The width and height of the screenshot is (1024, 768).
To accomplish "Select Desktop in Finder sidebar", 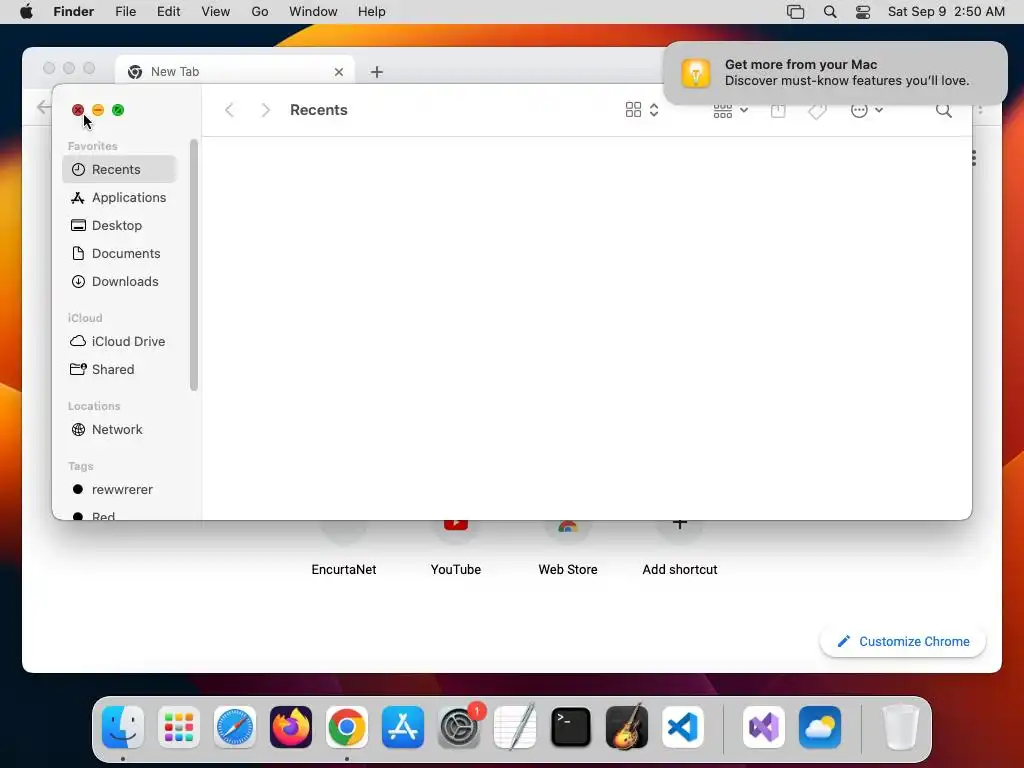I will pos(120,225).
